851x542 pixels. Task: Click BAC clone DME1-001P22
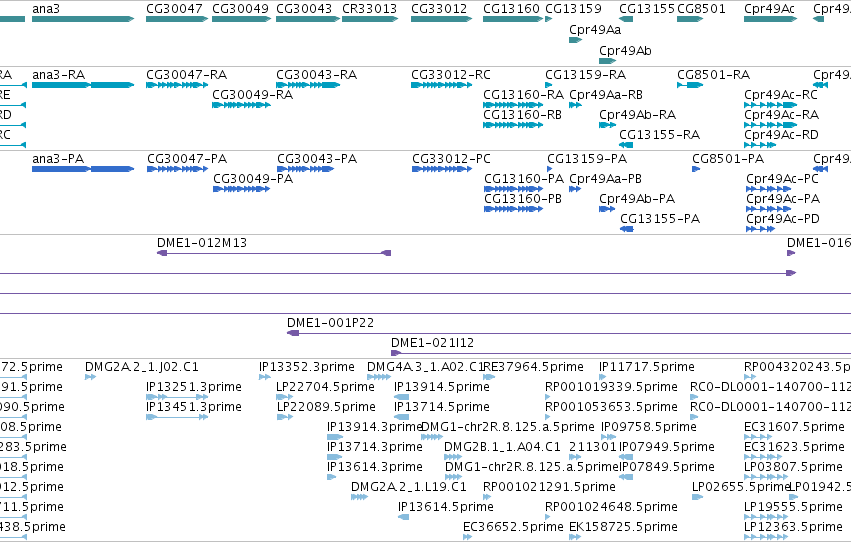coord(569,333)
